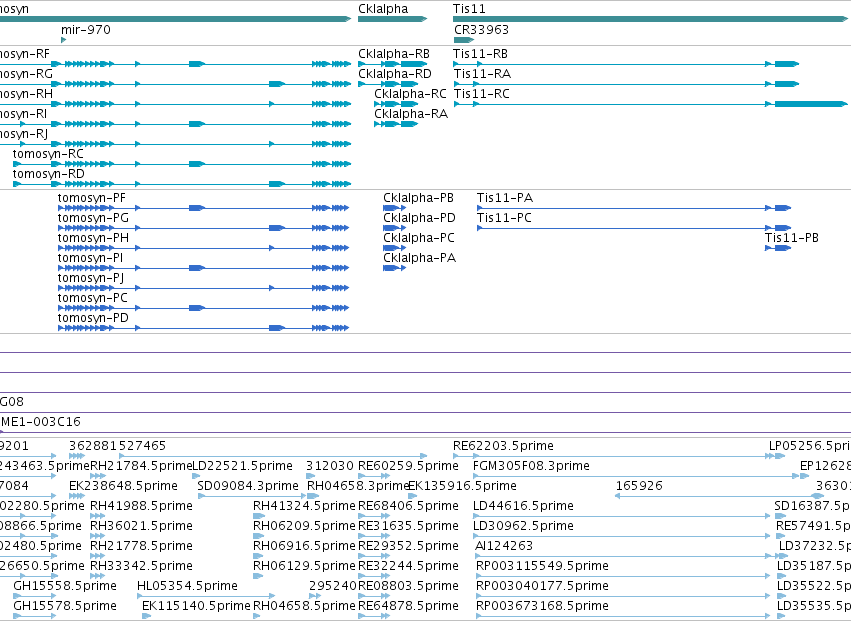Click the mir-970 gene label
Image resolution: width=851 pixels, height=621 pixels.
[86, 29]
